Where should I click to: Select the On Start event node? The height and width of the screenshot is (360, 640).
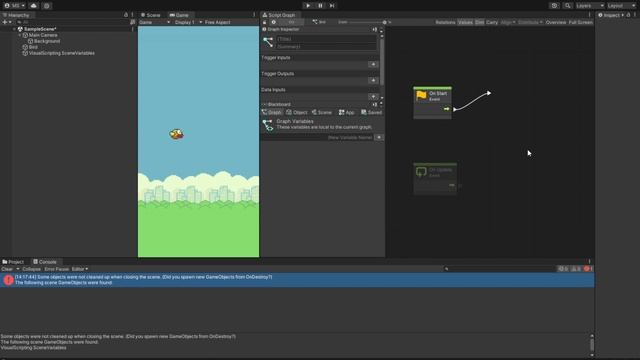pos(433,102)
